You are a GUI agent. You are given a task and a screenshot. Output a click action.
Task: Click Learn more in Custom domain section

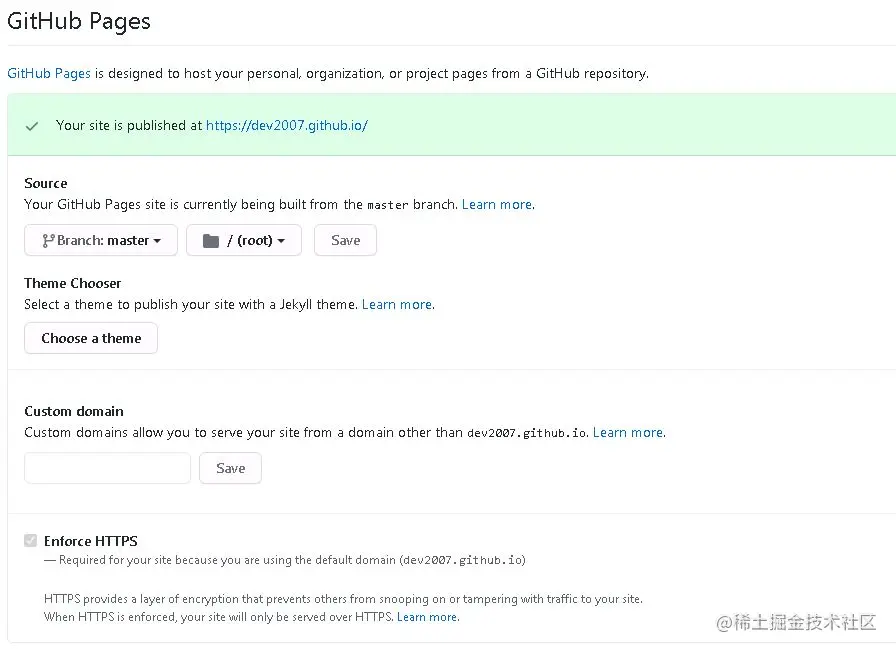pyautogui.click(x=628, y=432)
